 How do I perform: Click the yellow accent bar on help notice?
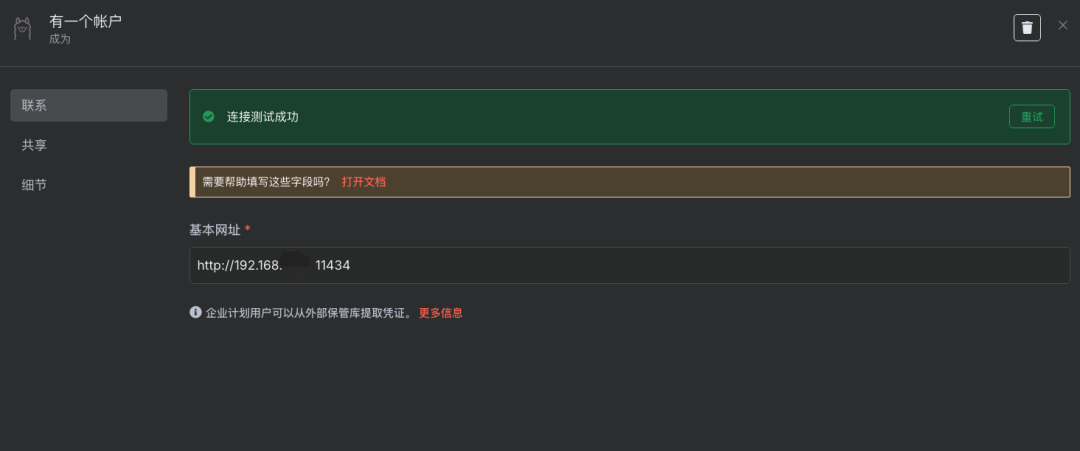tap(192, 182)
